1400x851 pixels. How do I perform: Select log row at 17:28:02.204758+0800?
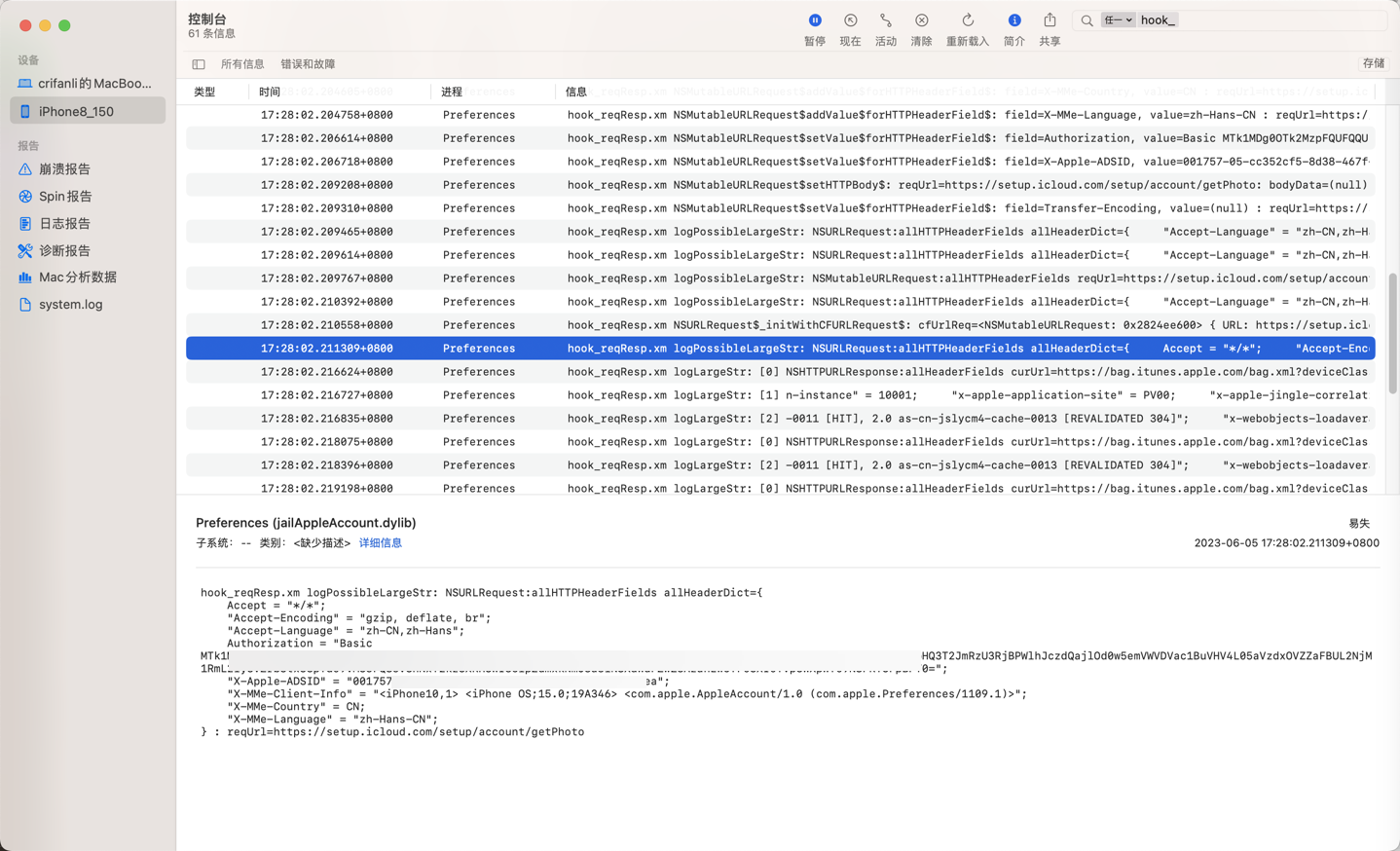781,115
